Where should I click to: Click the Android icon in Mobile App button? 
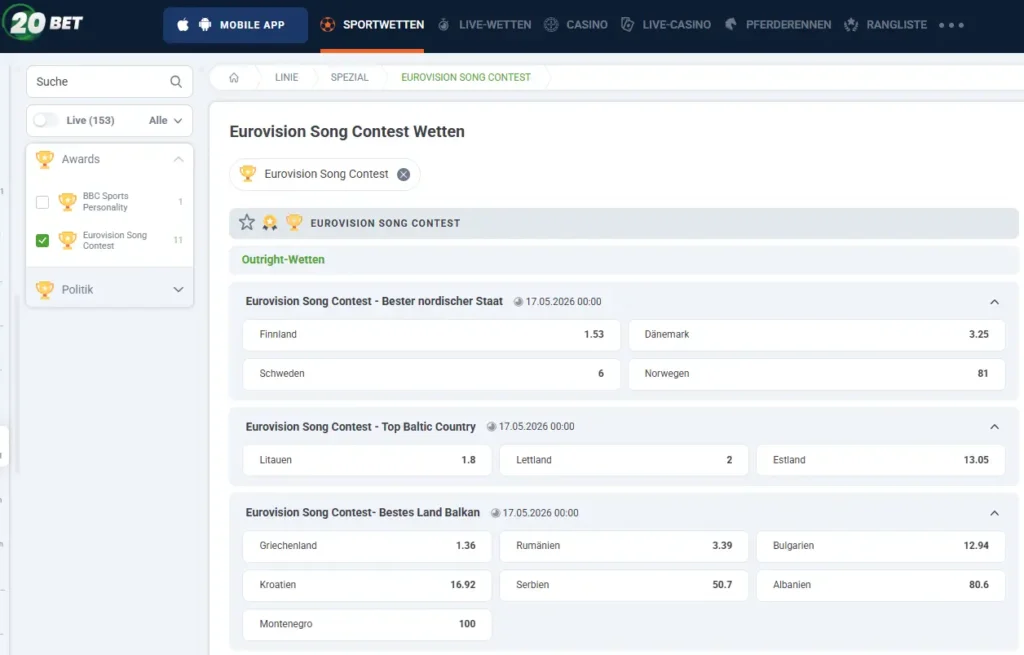point(205,25)
